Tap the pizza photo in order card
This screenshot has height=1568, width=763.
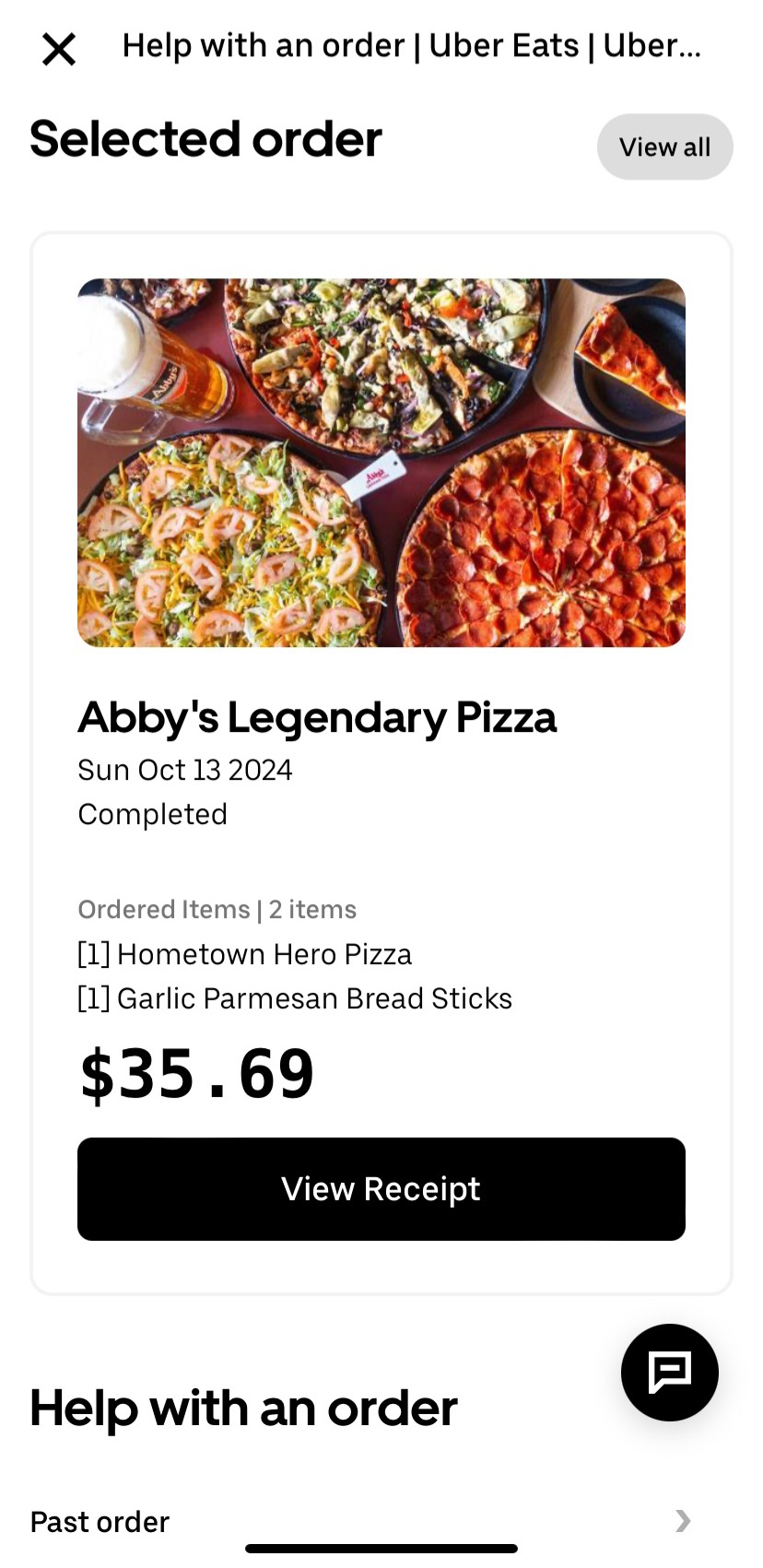pos(381,462)
